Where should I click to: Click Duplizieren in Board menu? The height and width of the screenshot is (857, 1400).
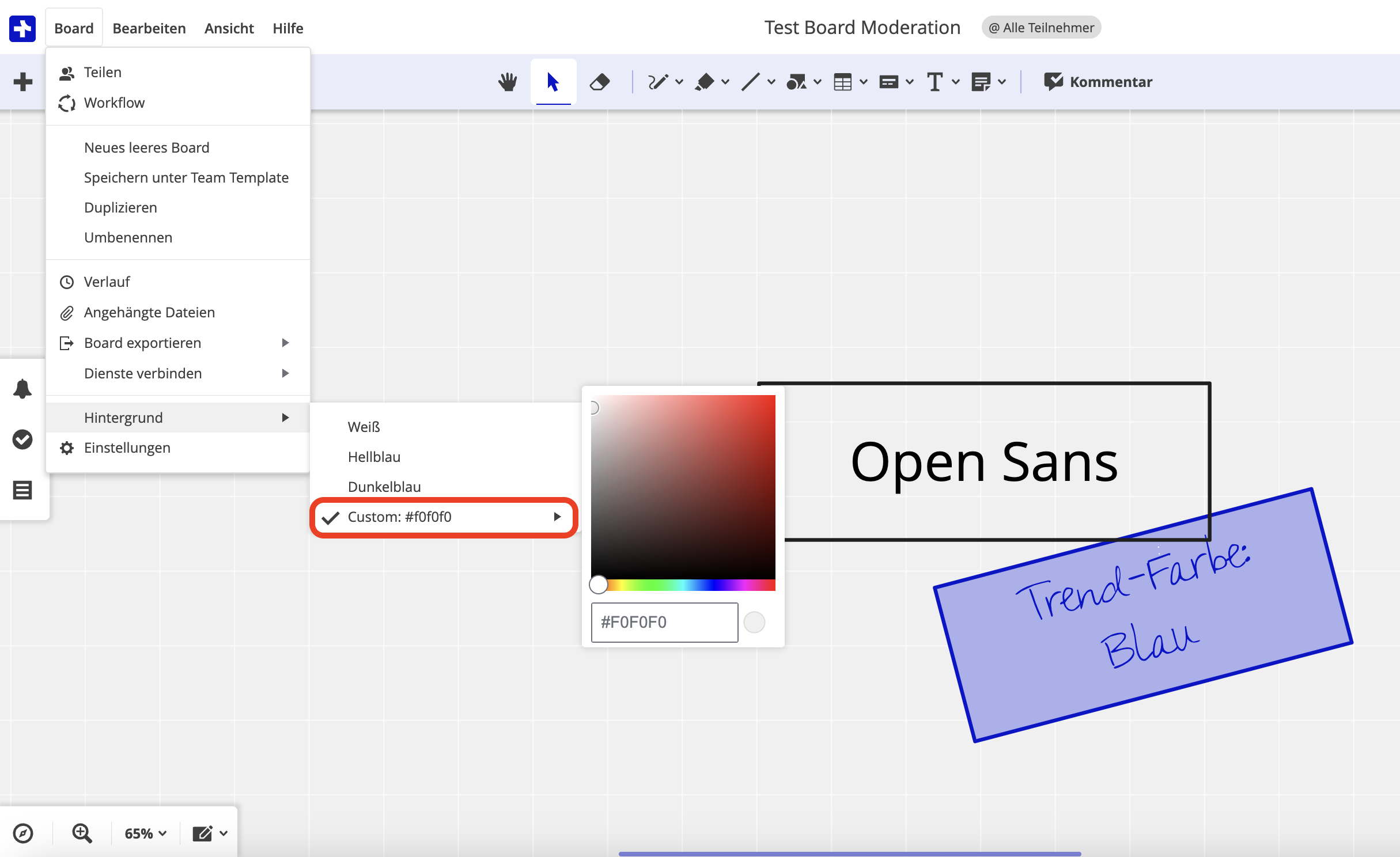120,207
